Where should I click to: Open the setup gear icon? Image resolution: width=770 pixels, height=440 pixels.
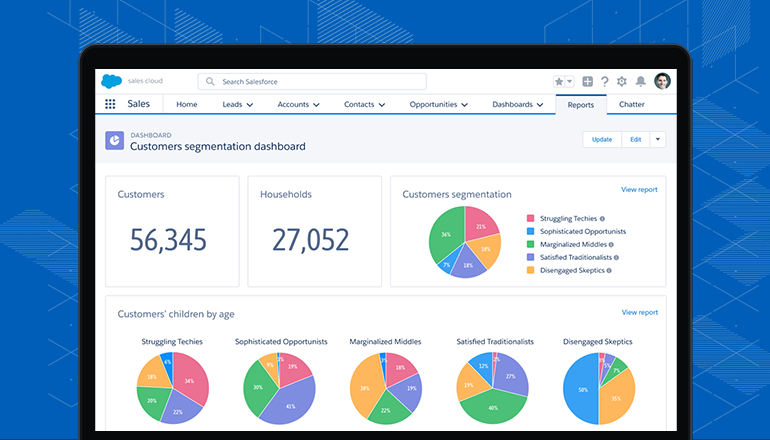point(622,82)
